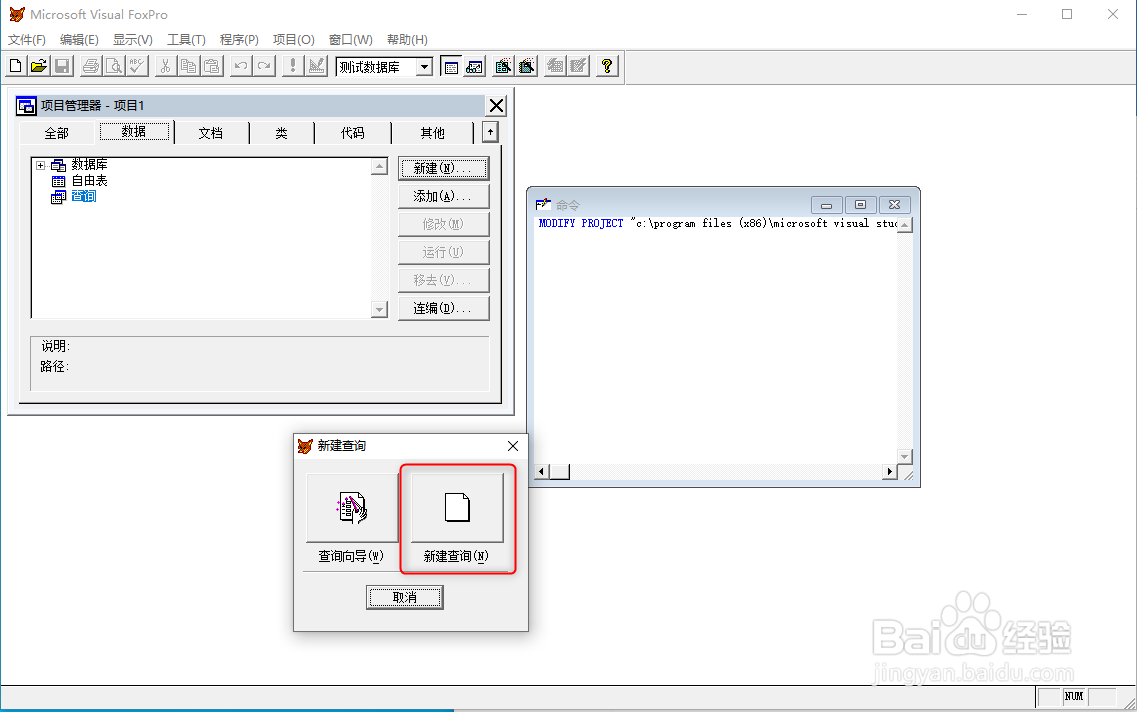Toggle the Command Window toolbar icon
The image size is (1137, 712).
(451, 67)
